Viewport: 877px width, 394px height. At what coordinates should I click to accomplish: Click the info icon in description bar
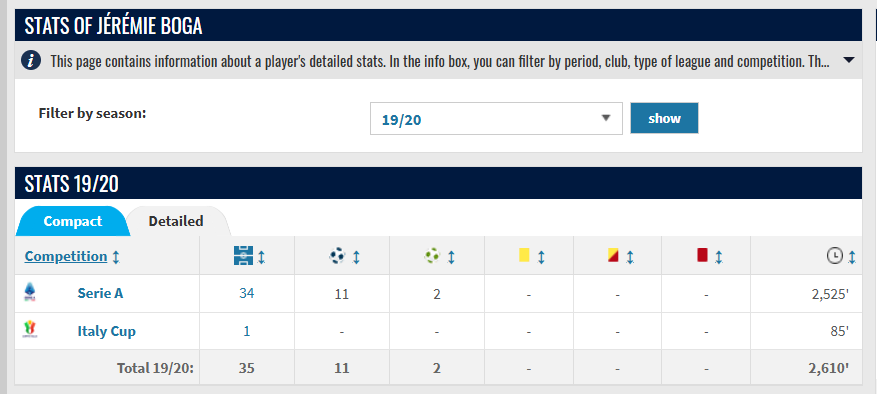[31, 60]
